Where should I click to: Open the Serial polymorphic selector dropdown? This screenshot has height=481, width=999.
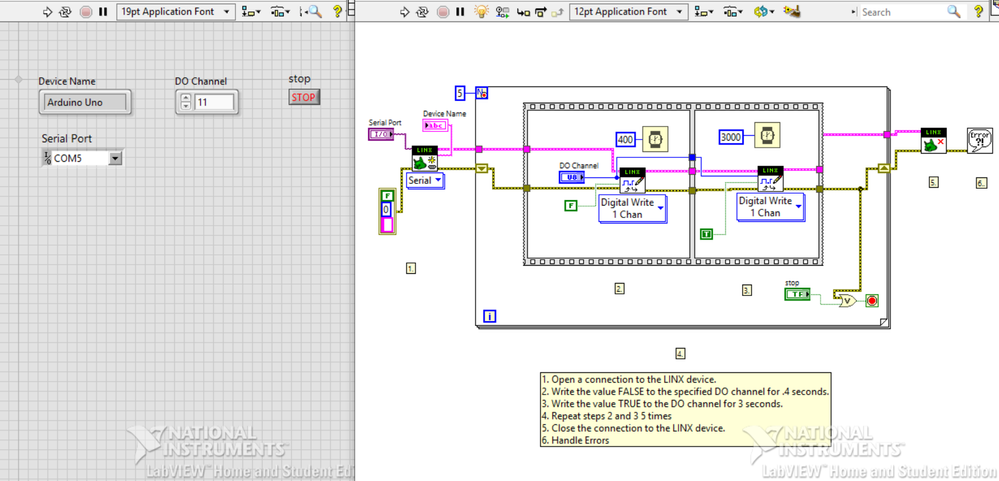[425, 181]
